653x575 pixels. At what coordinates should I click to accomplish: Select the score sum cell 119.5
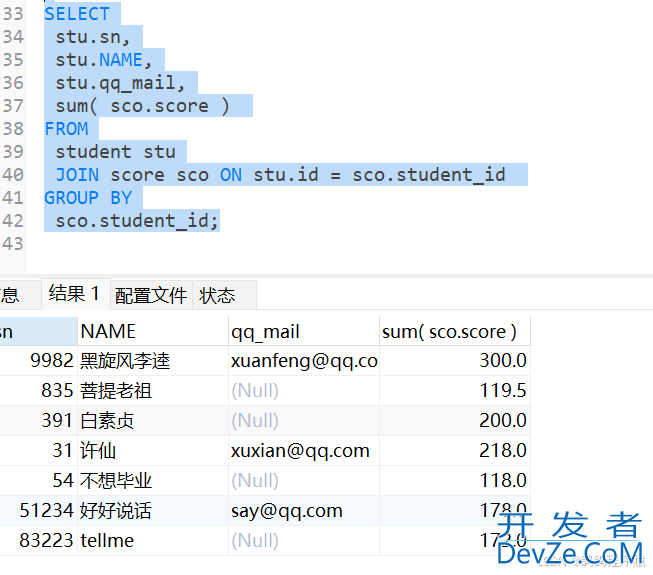(455, 391)
